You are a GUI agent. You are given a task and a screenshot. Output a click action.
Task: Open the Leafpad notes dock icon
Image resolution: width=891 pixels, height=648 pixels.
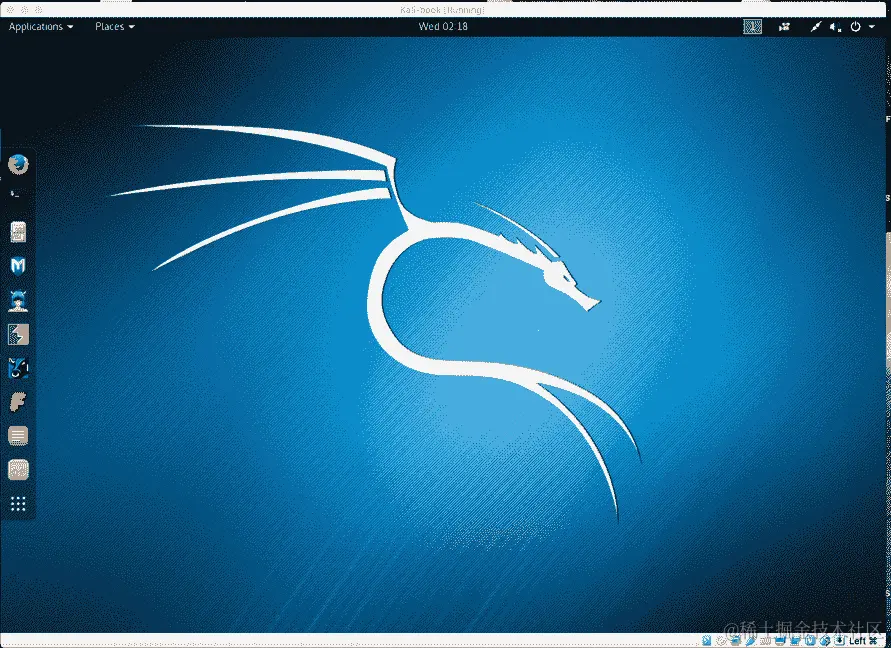[18, 436]
